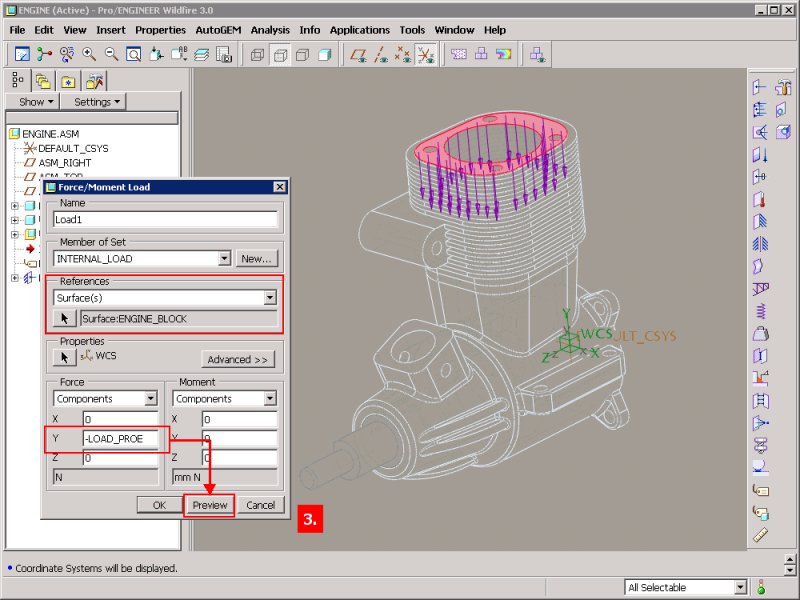Click the Preview button

click(209, 505)
